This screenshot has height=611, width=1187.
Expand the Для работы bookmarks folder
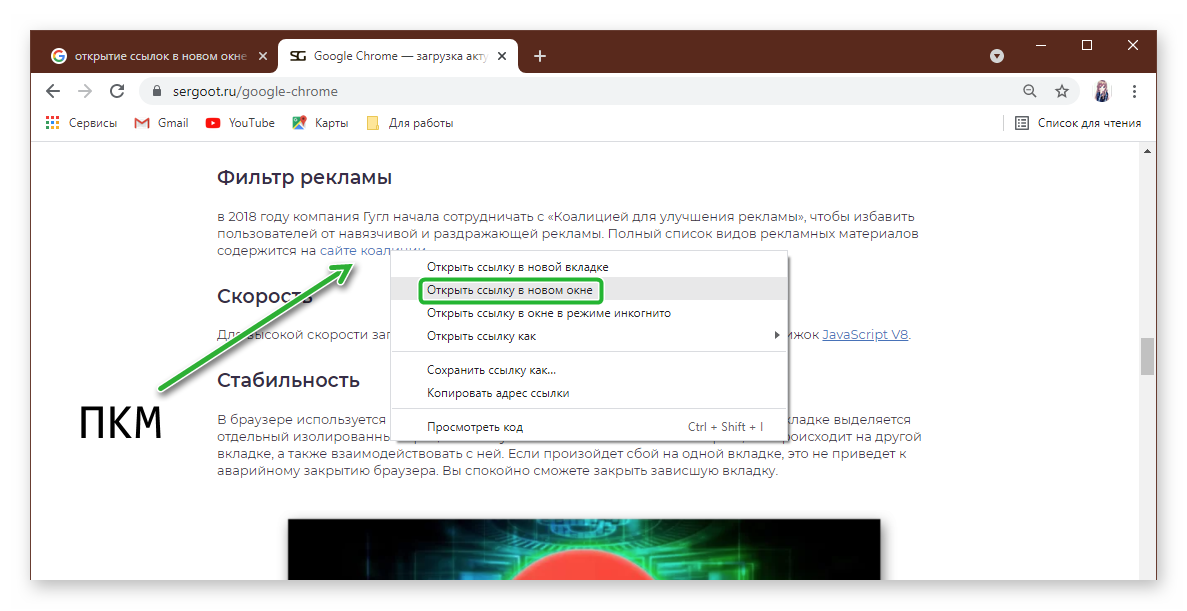[410, 123]
